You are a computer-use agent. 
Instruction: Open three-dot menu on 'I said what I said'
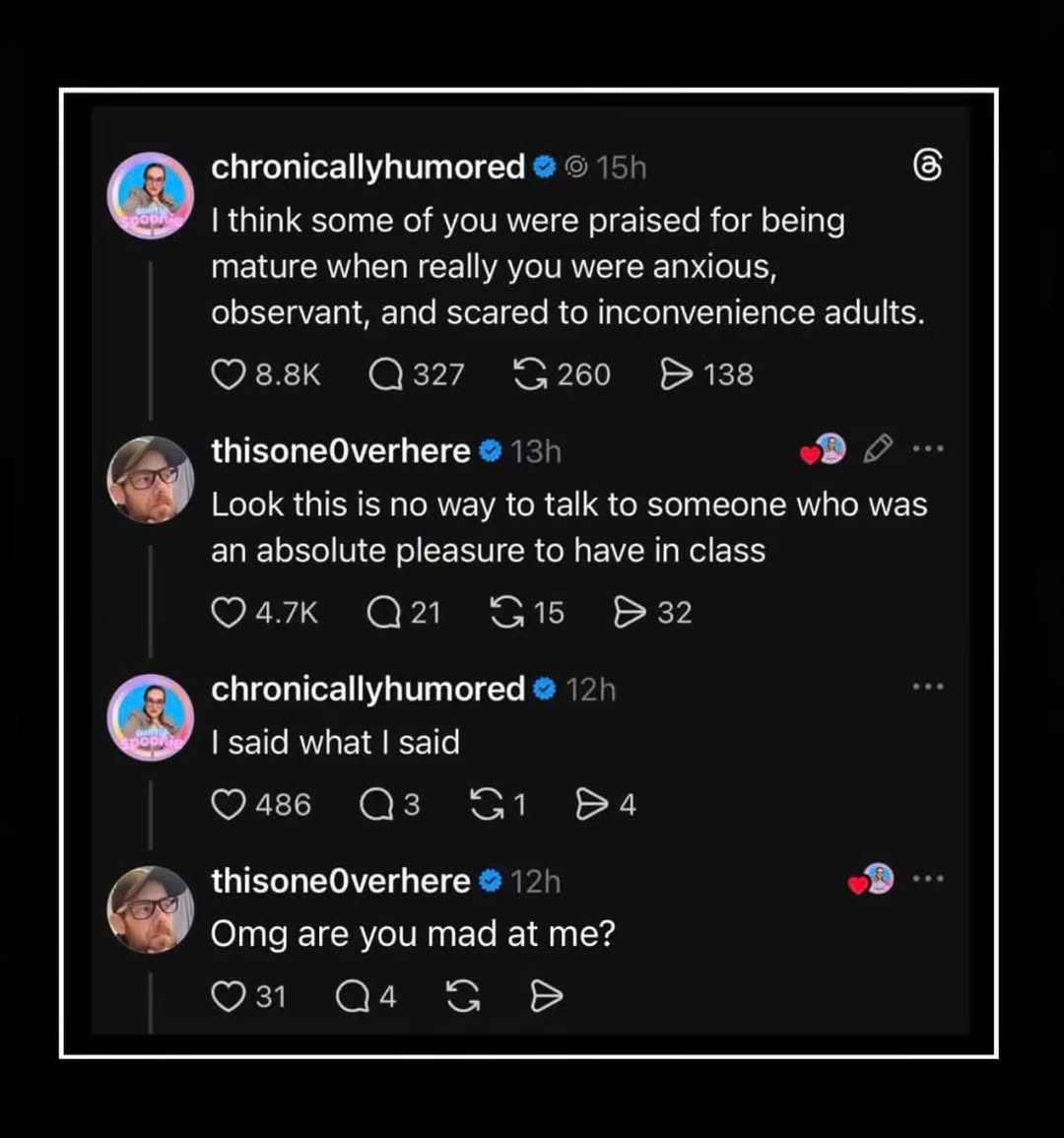(x=928, y=687)
